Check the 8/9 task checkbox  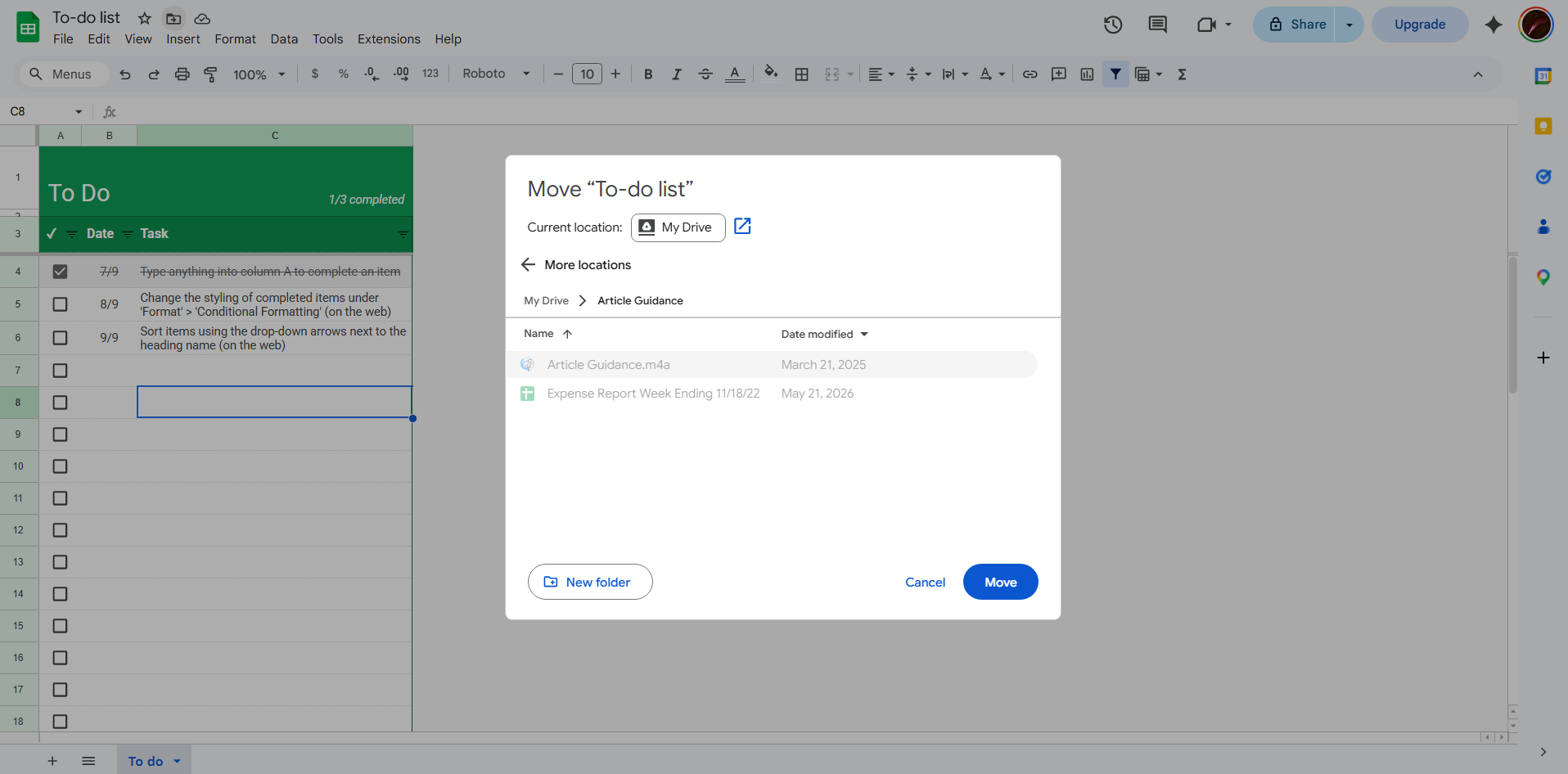pyautogui.click(x=60, y=304)
